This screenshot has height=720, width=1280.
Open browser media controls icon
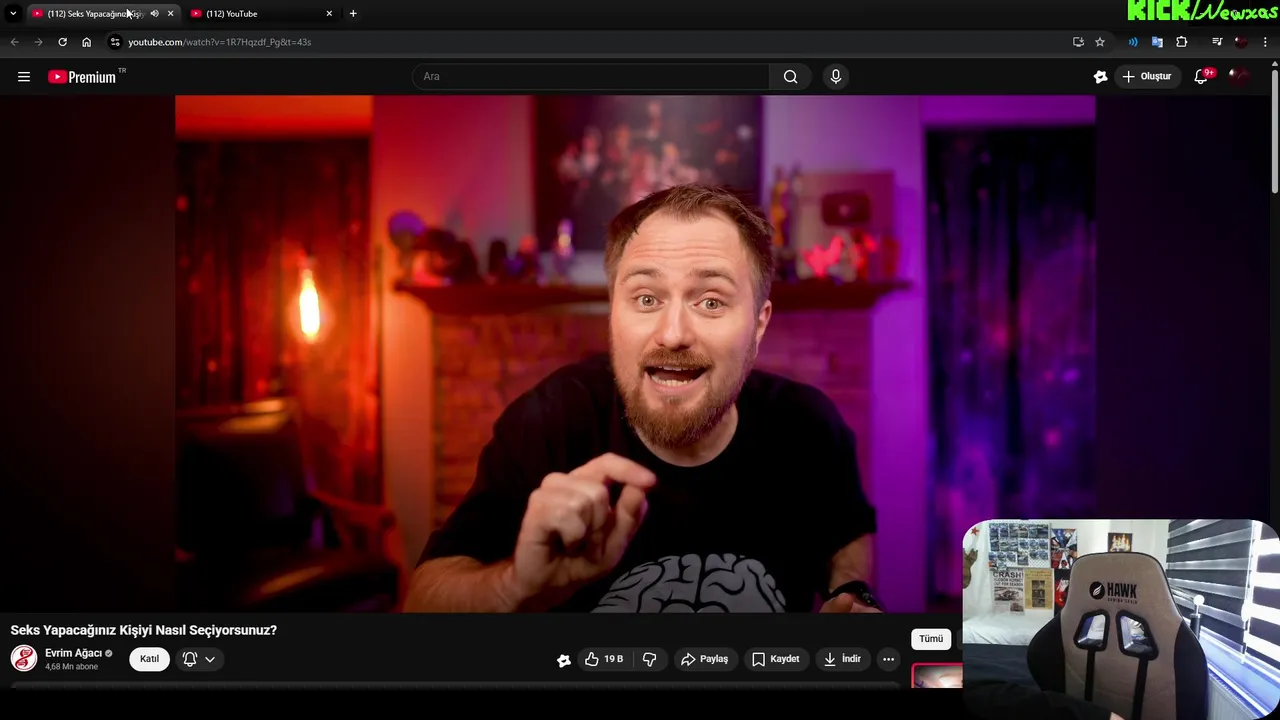[1217, 42]
